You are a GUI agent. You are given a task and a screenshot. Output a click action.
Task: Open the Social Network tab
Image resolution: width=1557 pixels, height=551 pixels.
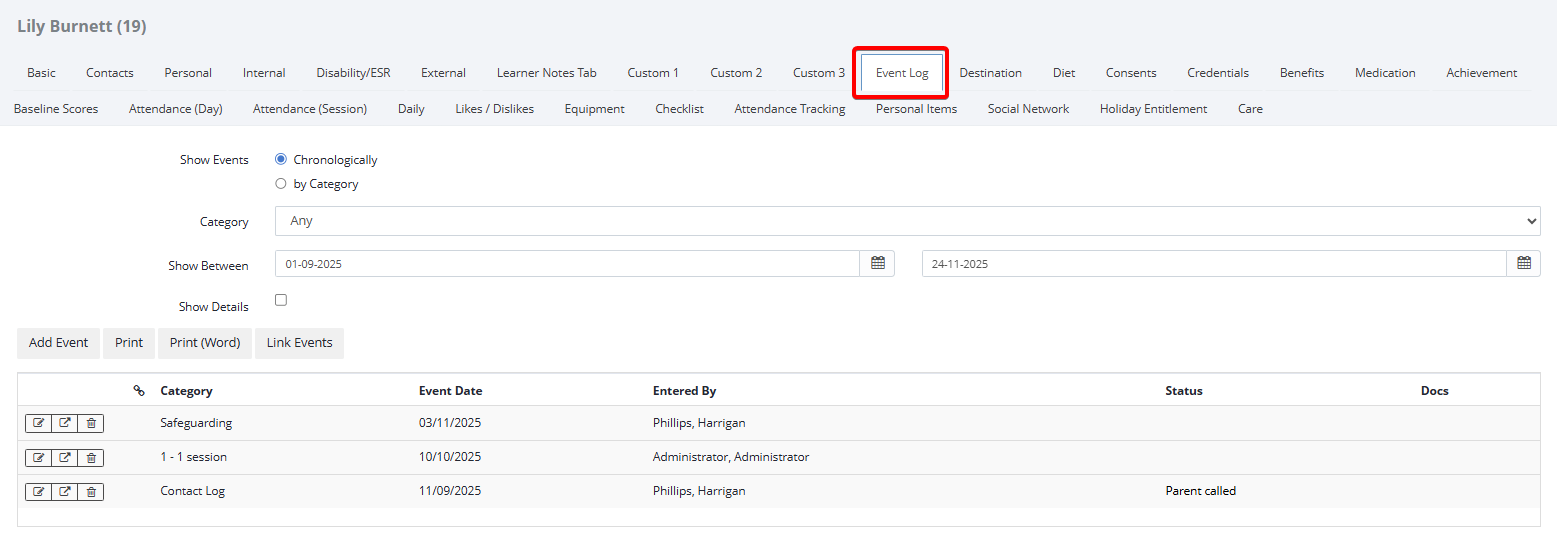(1028, 109)
